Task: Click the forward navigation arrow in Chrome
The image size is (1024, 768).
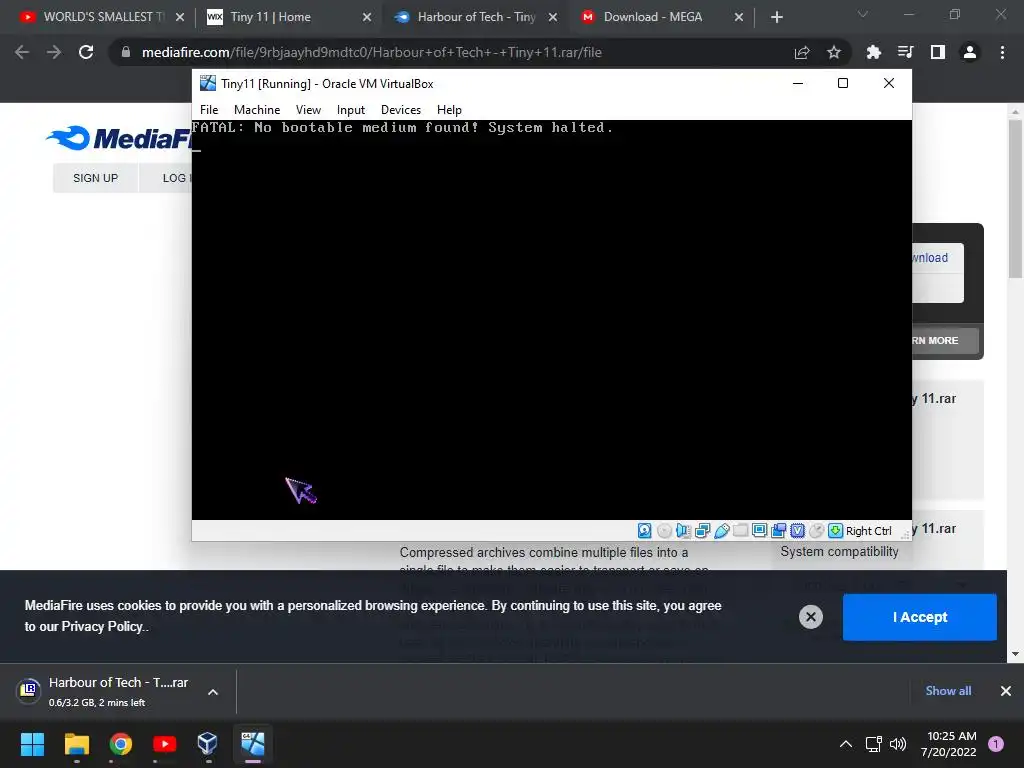Action: click(x=54, y=52)
